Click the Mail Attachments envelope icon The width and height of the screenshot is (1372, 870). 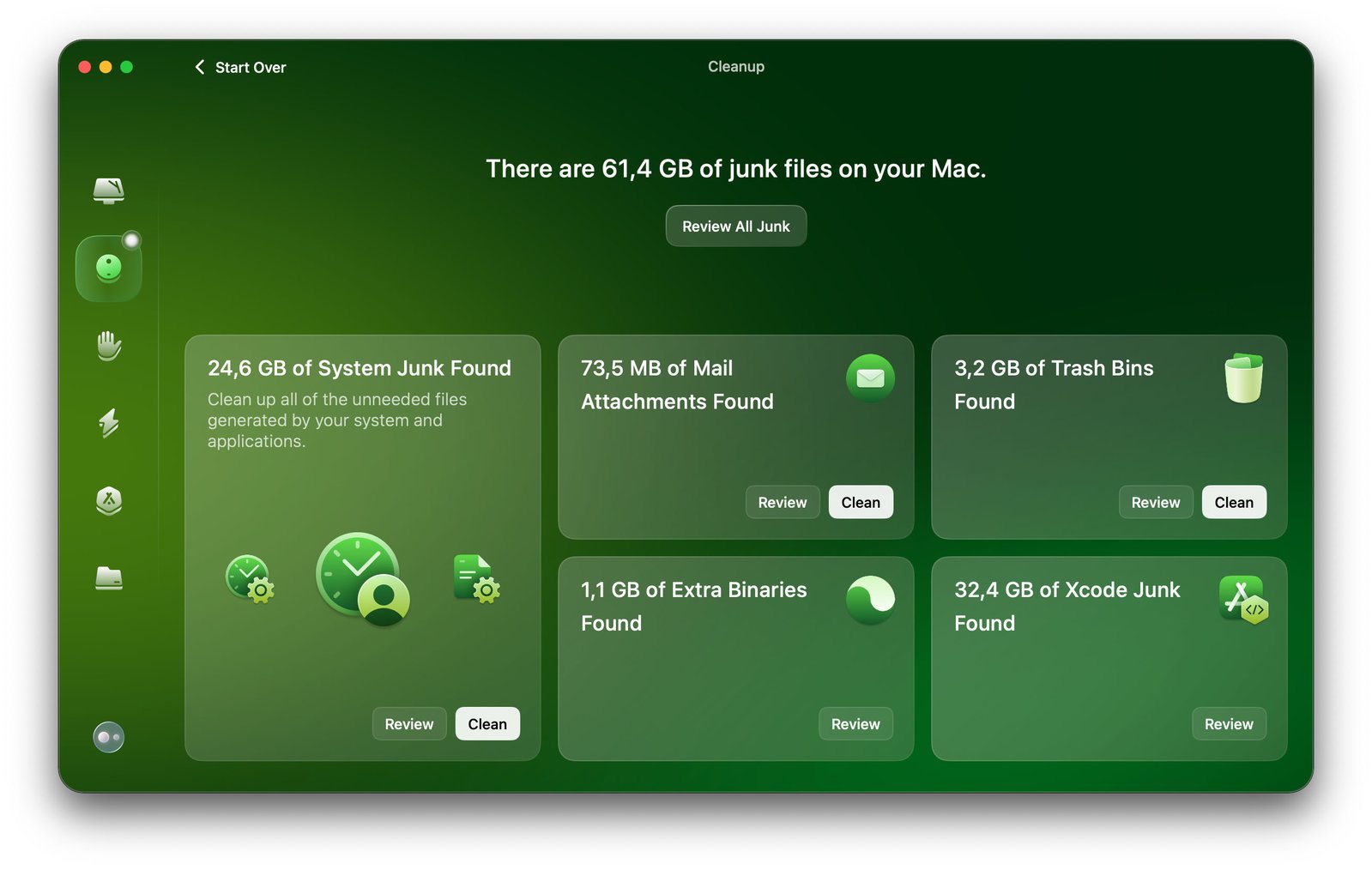pos(870,378)
